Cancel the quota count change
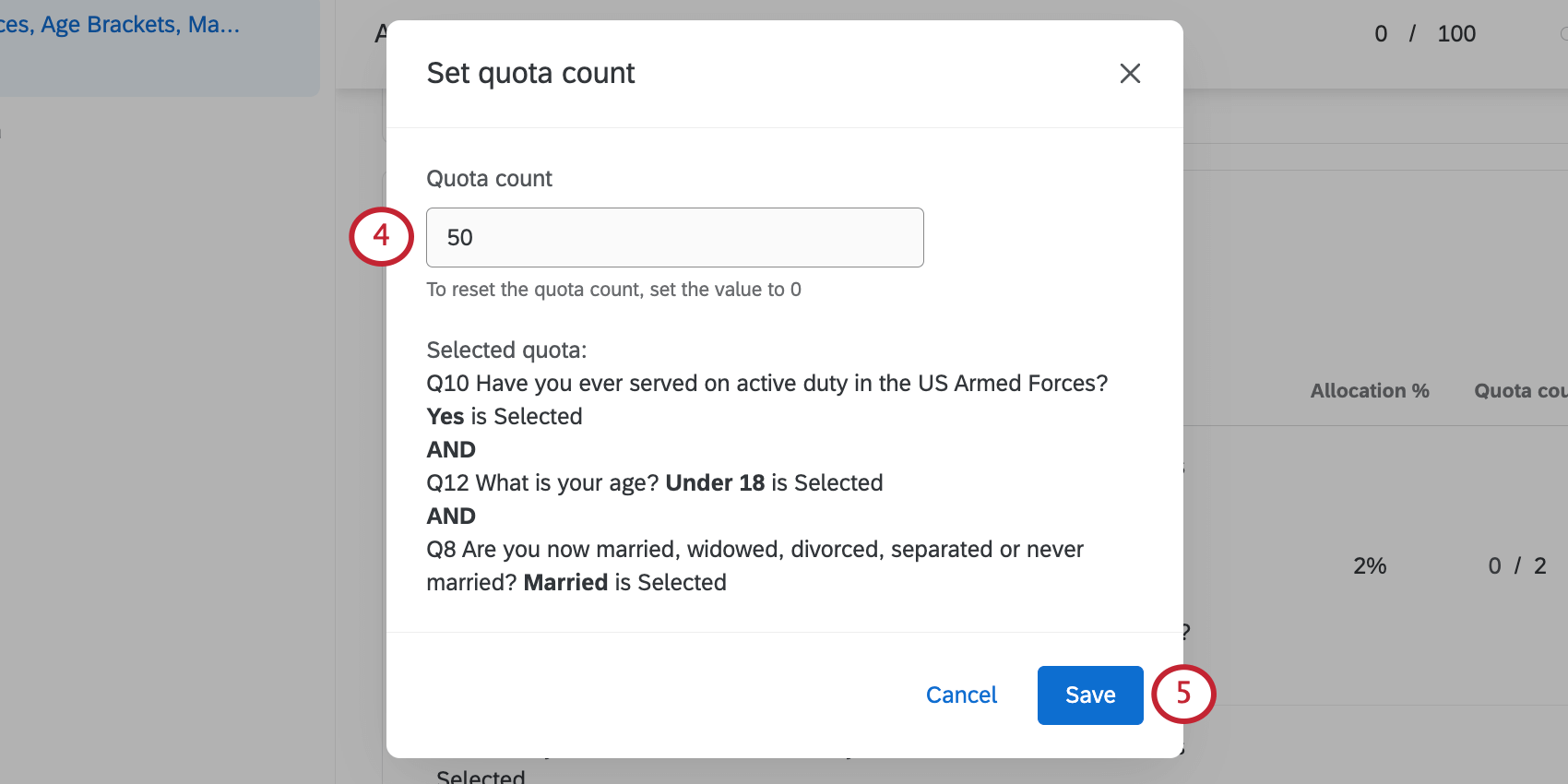Viewport: 1568px width, 784px height. 961,695
